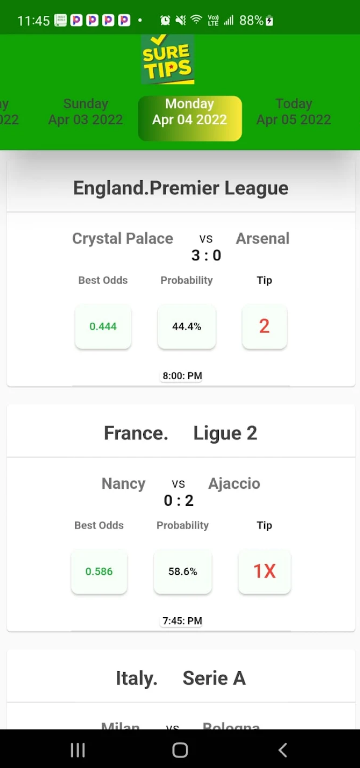360x768 pixels.
Task: Tap the muted sound status icon
Action: (180, 20)
